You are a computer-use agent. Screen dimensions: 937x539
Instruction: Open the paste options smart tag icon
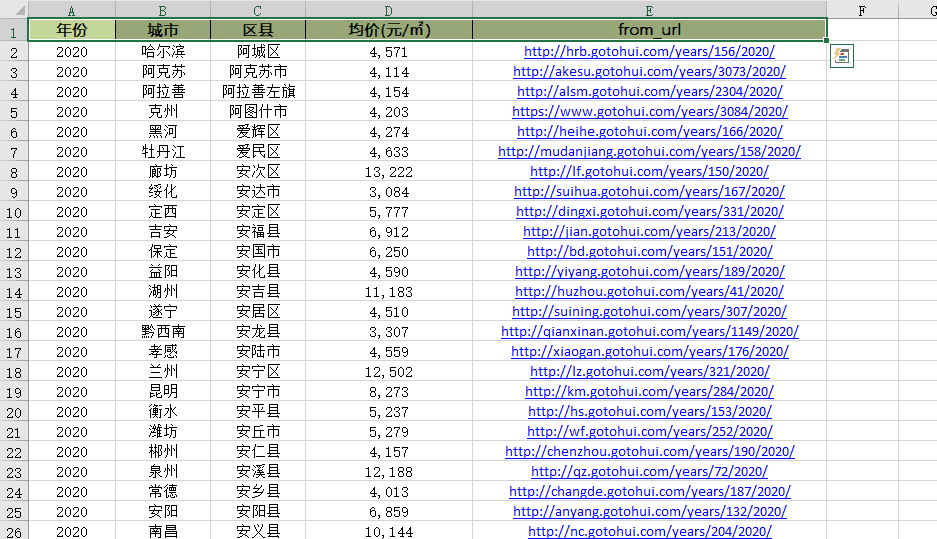pos(841,56)
